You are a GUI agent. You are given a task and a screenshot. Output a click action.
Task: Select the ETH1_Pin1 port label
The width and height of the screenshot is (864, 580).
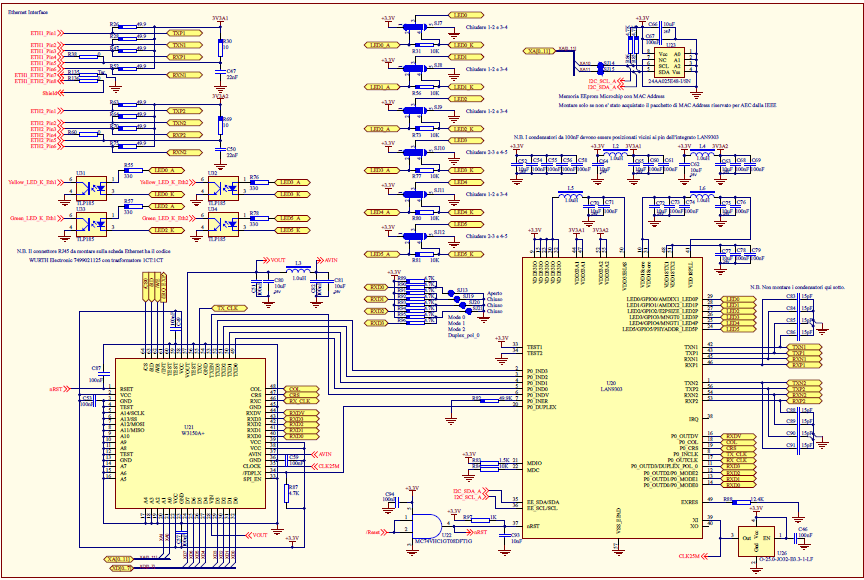pos(46,33)
